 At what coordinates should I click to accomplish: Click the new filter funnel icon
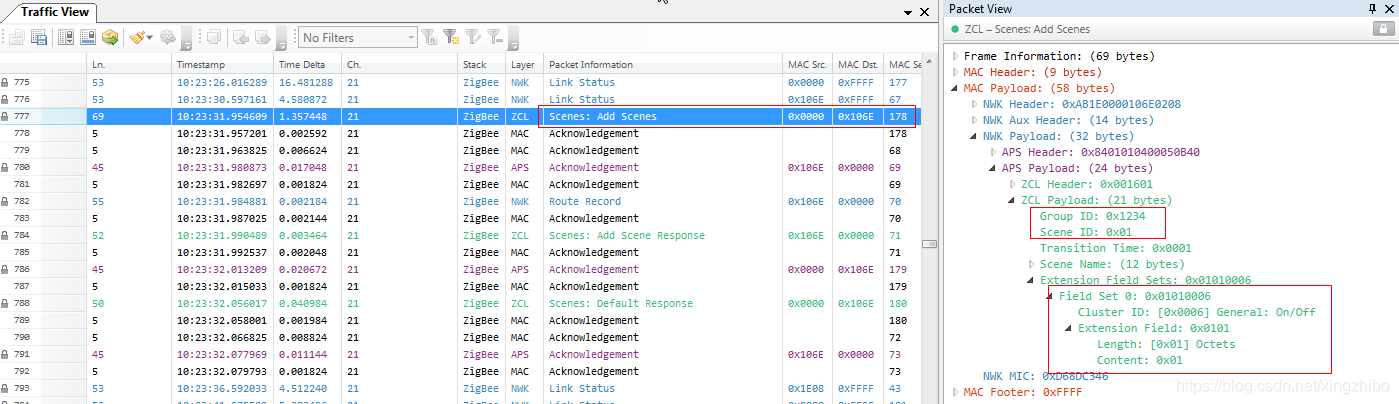click(429, 38)
